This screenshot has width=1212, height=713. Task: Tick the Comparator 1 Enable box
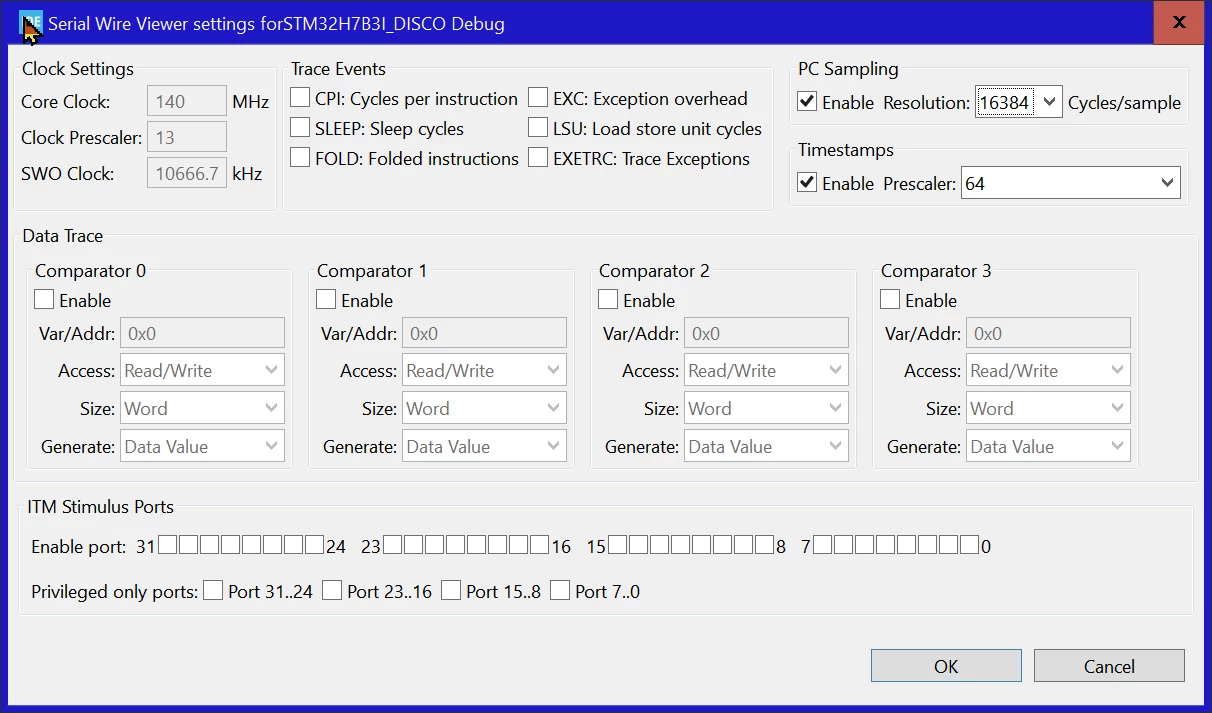326,300
